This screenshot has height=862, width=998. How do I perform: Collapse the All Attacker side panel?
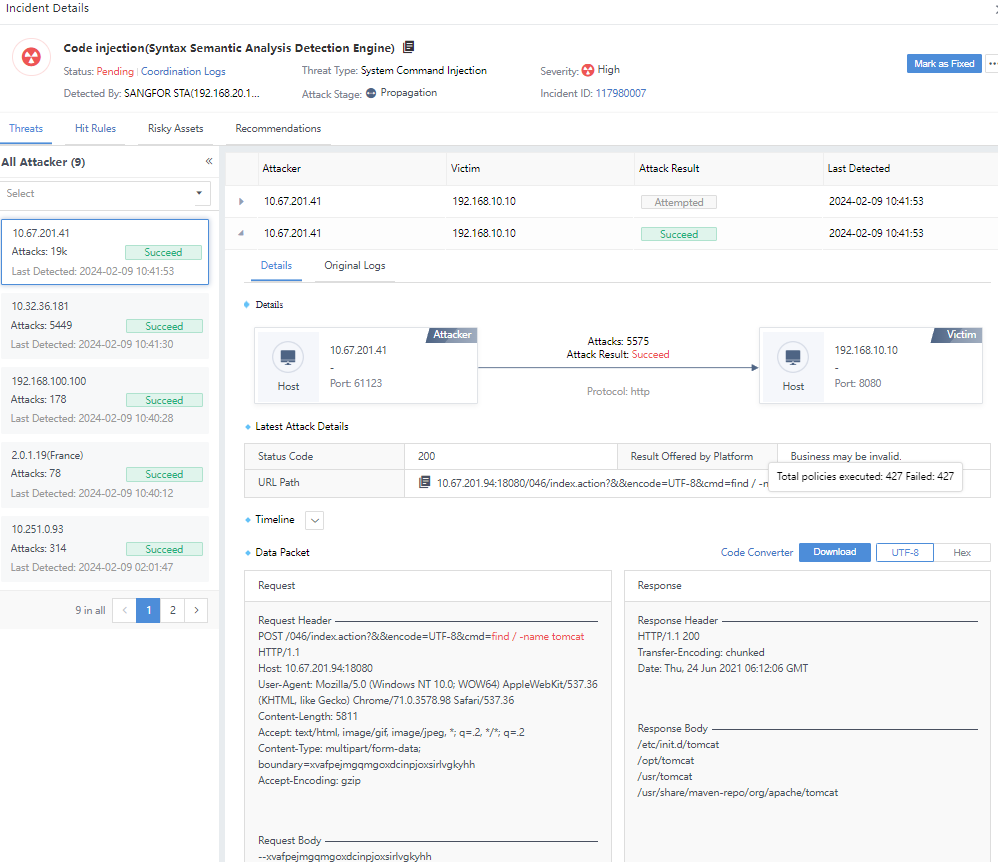point(209,161)
